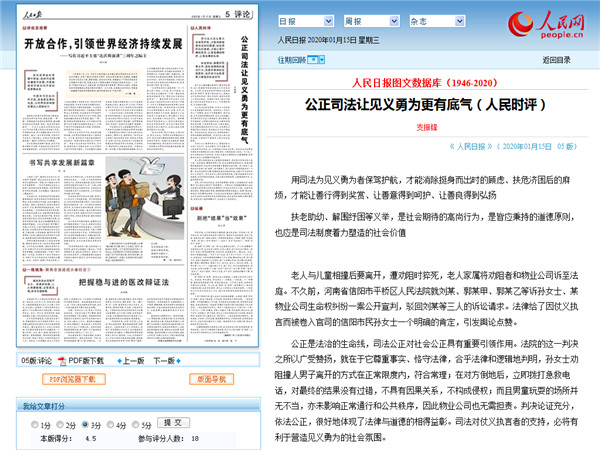This screenshot has height=450, width=600.
Task: Open the 日报 dropdown list
Action: [x=306, y=21]
